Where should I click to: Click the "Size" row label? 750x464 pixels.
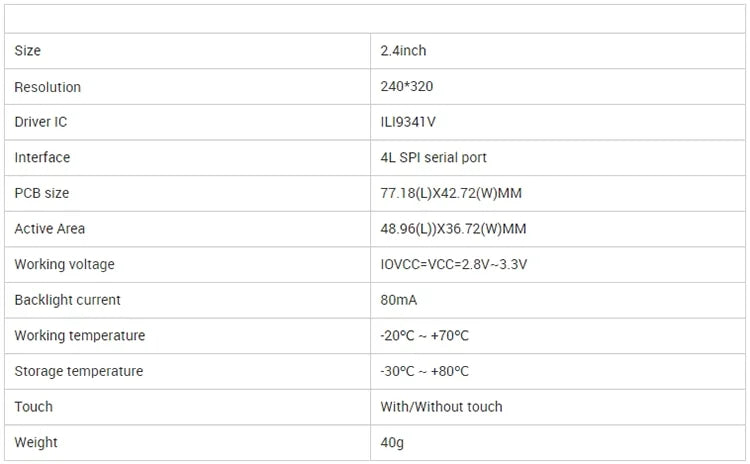click(x=27, y=51)
